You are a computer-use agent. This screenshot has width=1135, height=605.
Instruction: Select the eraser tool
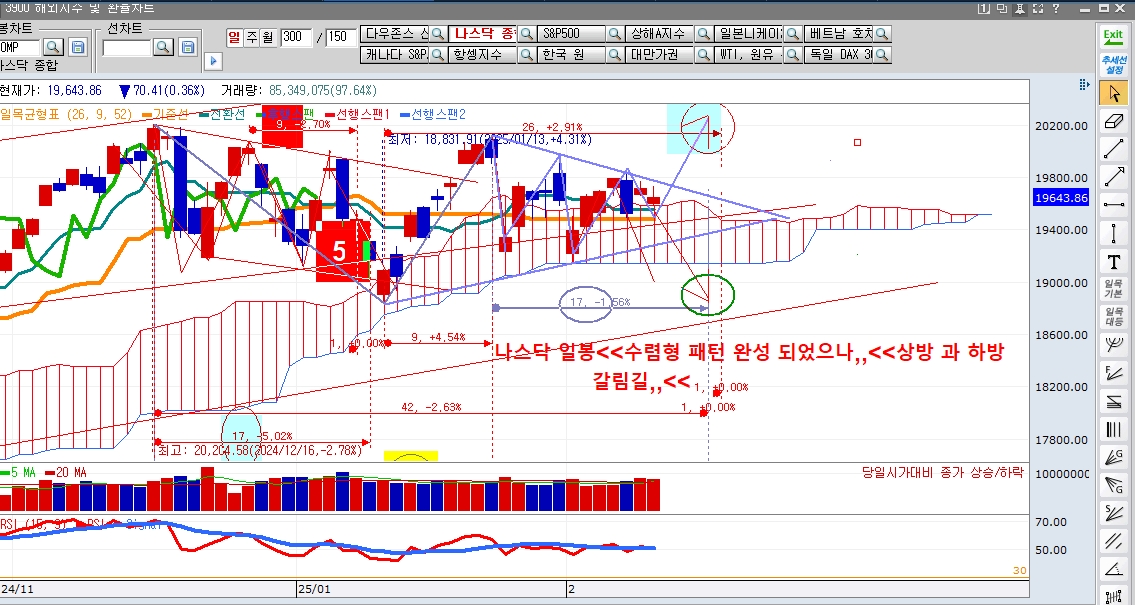(1113, 121)
